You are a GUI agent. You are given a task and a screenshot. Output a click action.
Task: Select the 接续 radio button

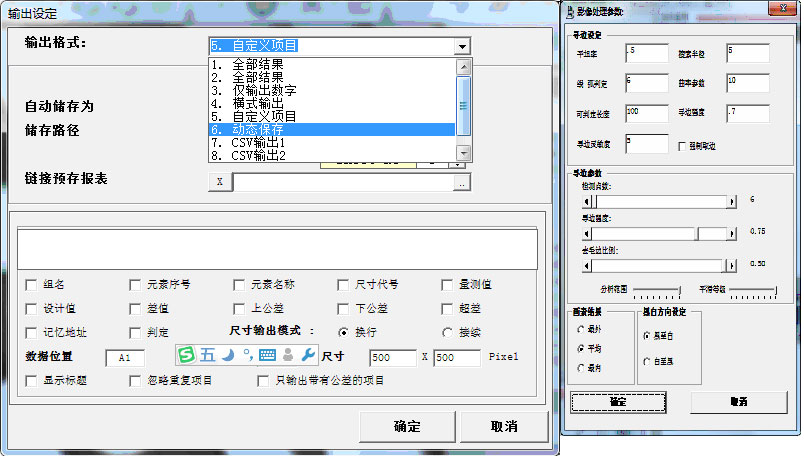point(448,332)
